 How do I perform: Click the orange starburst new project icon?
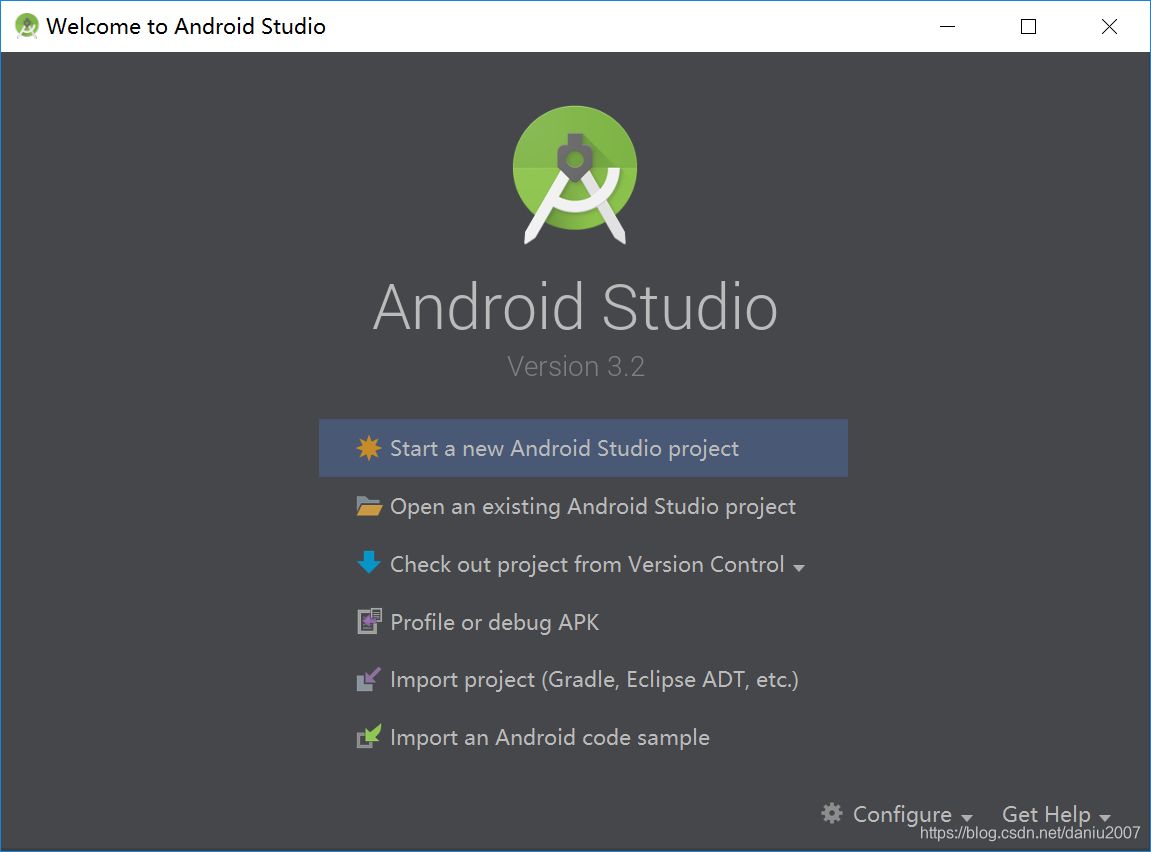coord(368,448)
